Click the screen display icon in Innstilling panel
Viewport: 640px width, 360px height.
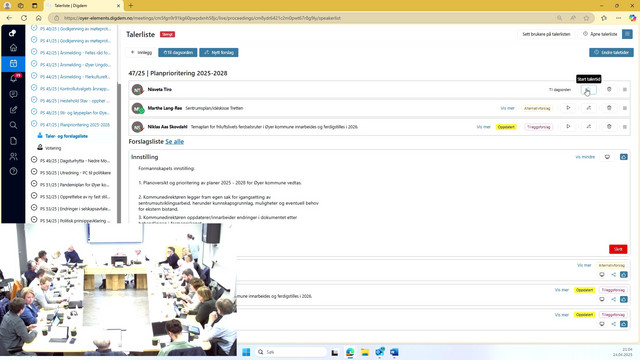607,157
